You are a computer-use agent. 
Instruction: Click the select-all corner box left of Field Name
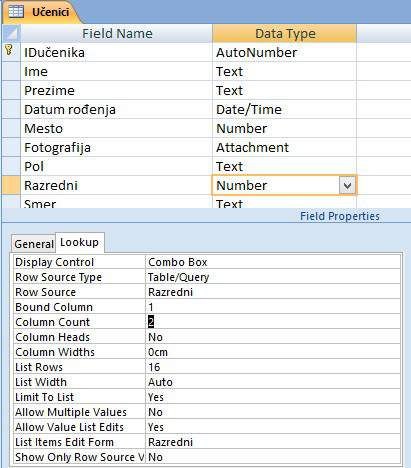11,33
